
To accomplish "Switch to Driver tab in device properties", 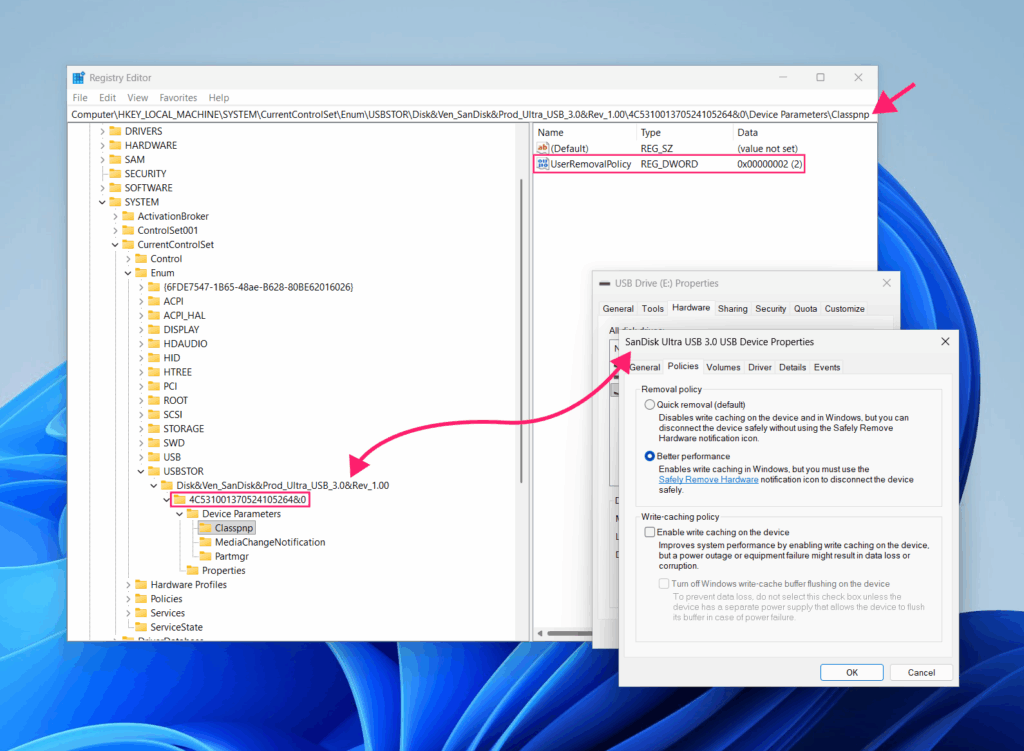I will coord(760,368).
